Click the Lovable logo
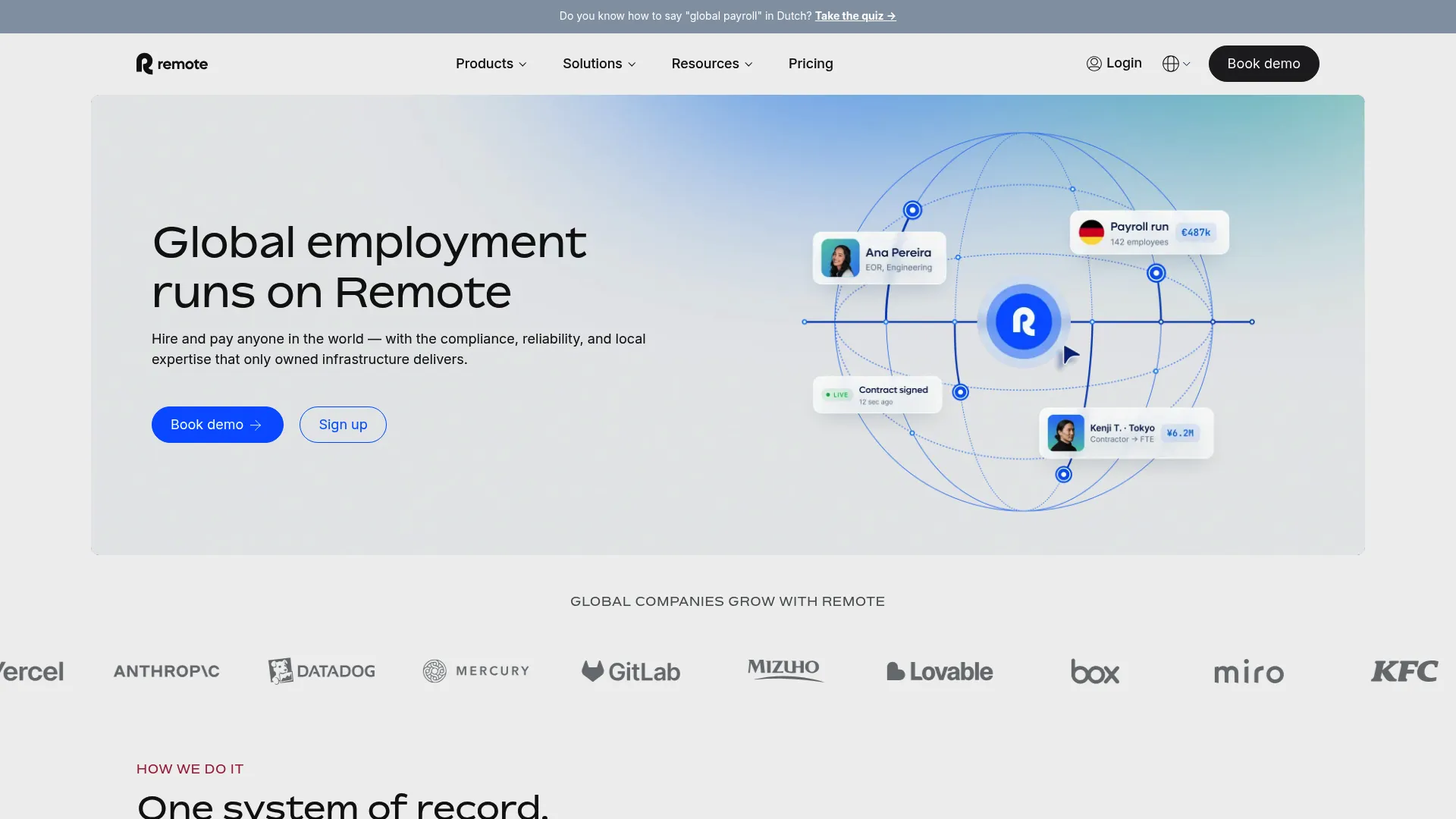This screenshot has height=819, width=1456. (x=940, y=671)
